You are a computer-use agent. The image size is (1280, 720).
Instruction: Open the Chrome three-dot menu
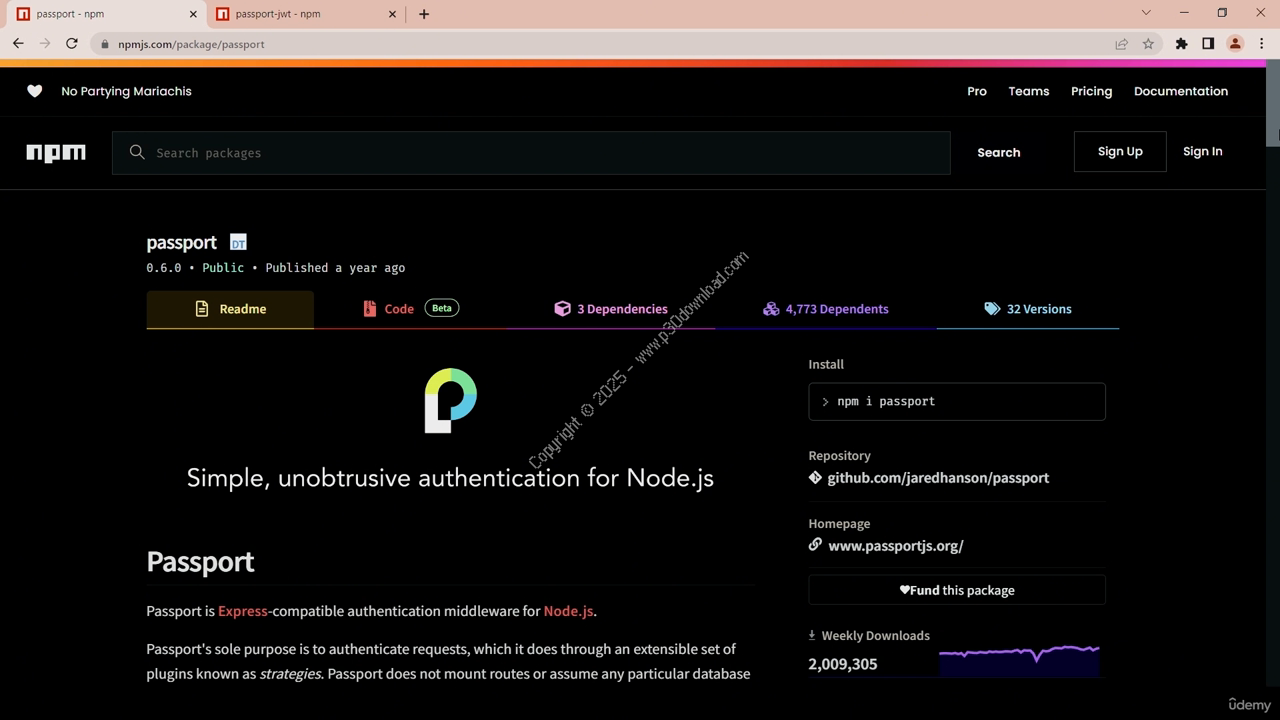1262,44
